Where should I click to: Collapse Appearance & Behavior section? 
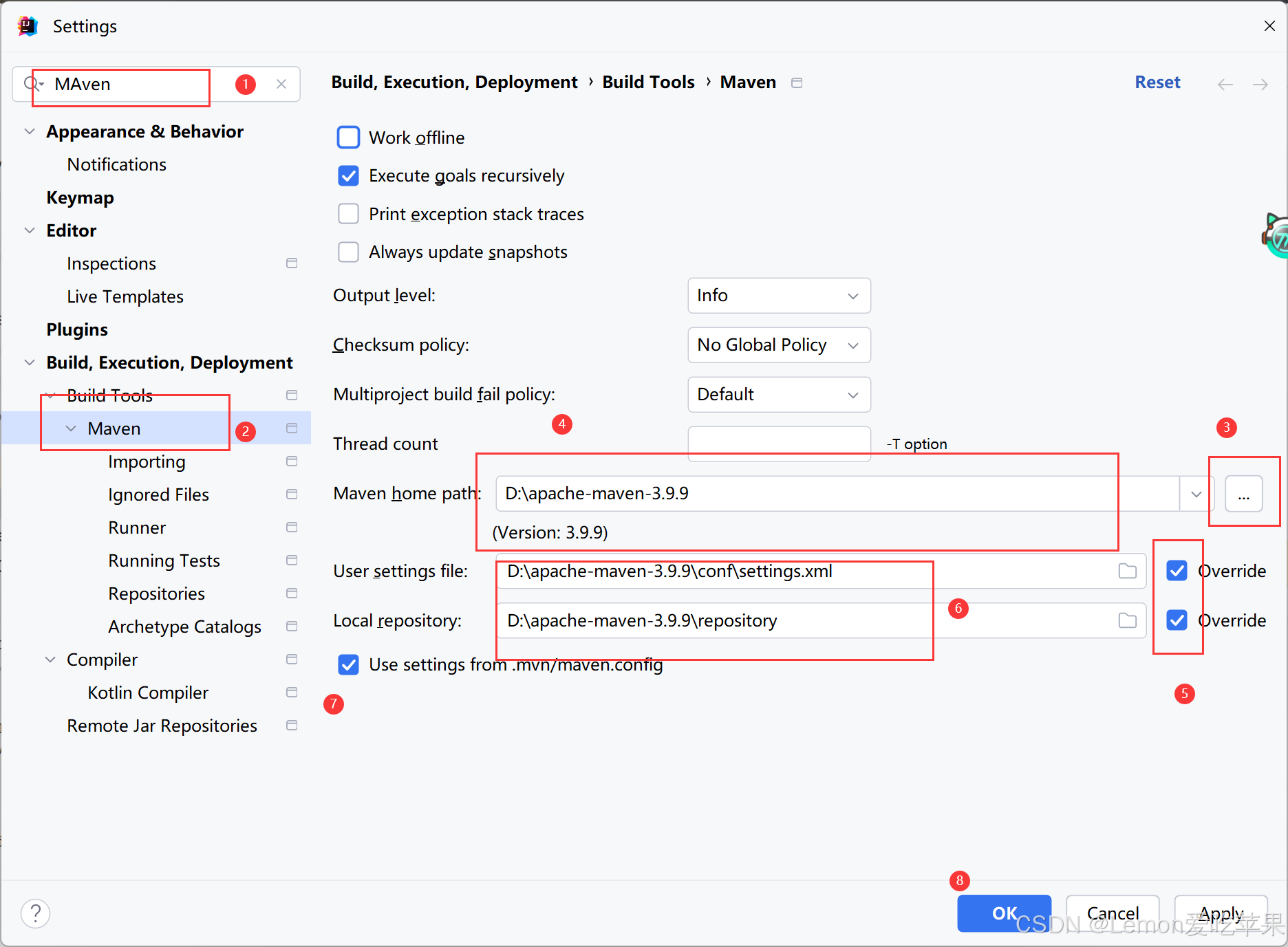pyautogui.click(x=30, y=131)
